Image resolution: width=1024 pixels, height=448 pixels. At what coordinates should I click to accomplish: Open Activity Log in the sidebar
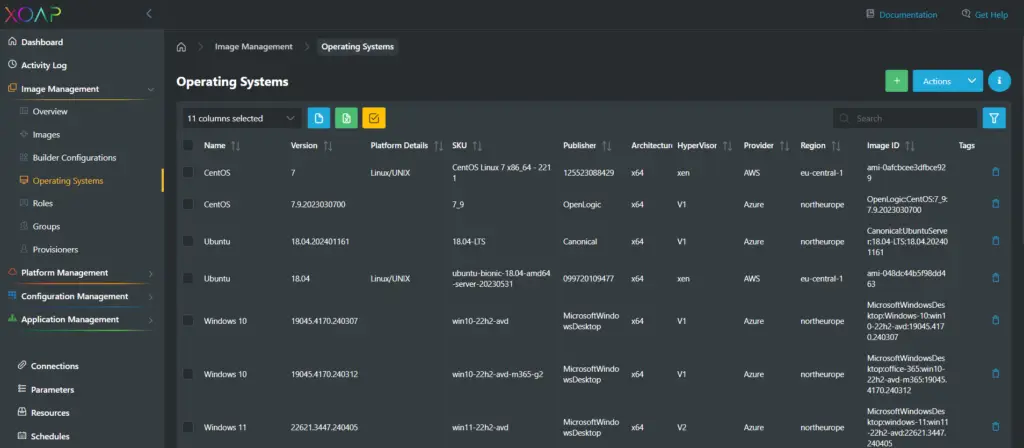tap(44, 65)
